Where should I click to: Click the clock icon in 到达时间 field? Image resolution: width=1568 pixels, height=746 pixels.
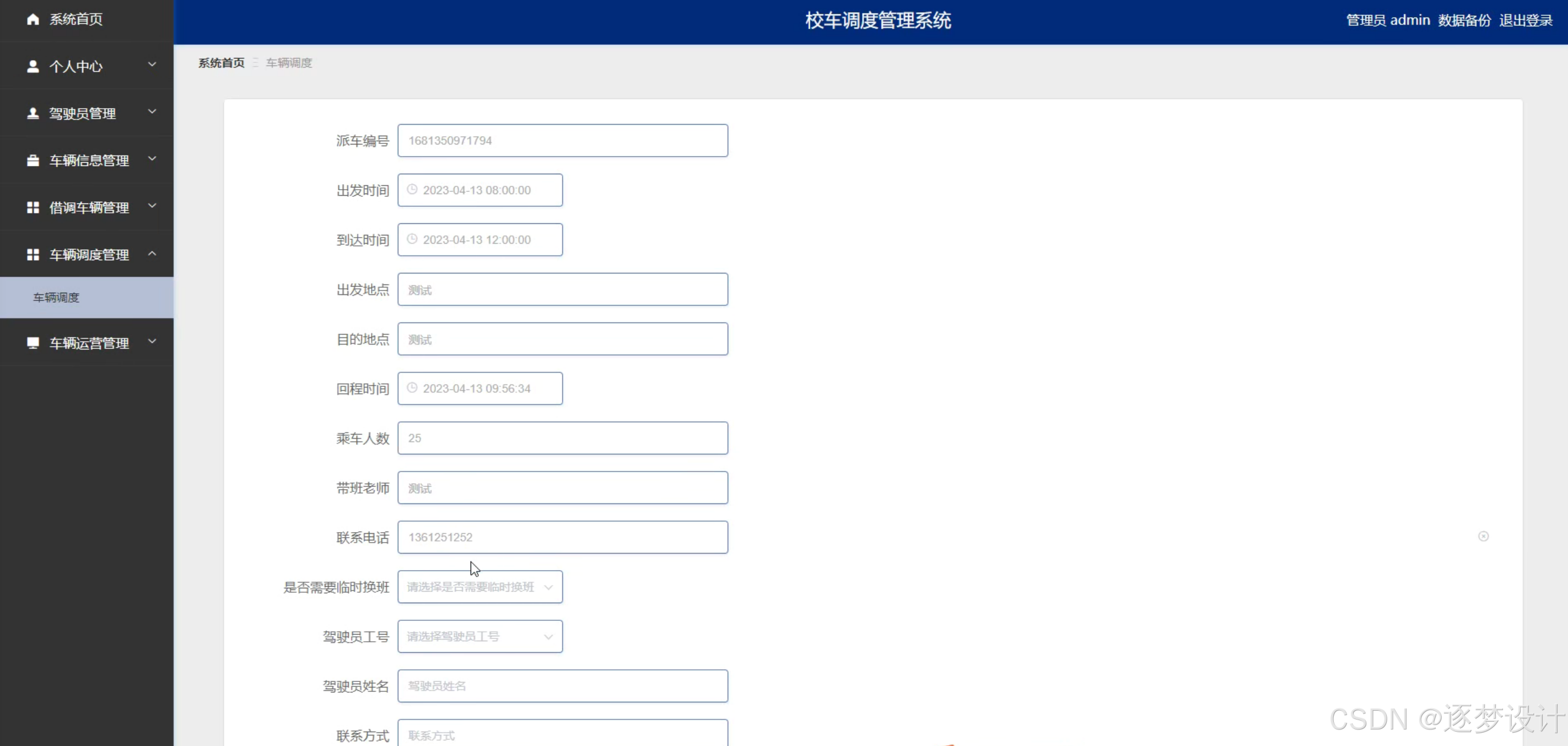(x=412, y=239)
